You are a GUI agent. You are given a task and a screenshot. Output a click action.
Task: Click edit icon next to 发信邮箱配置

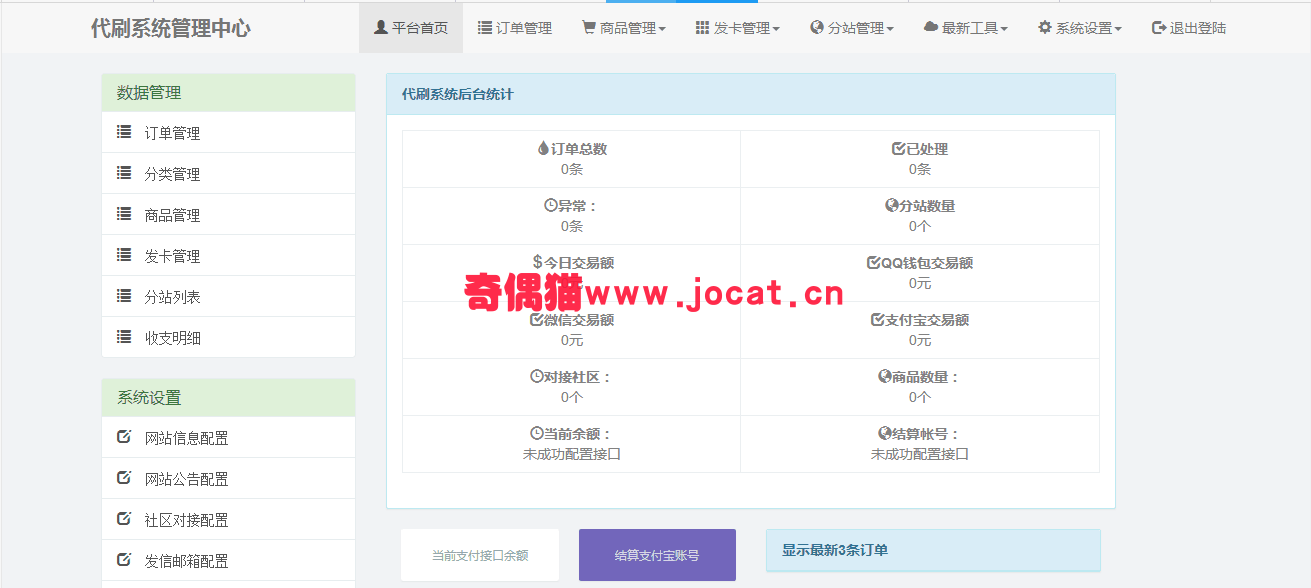click(x=124, y=560)
